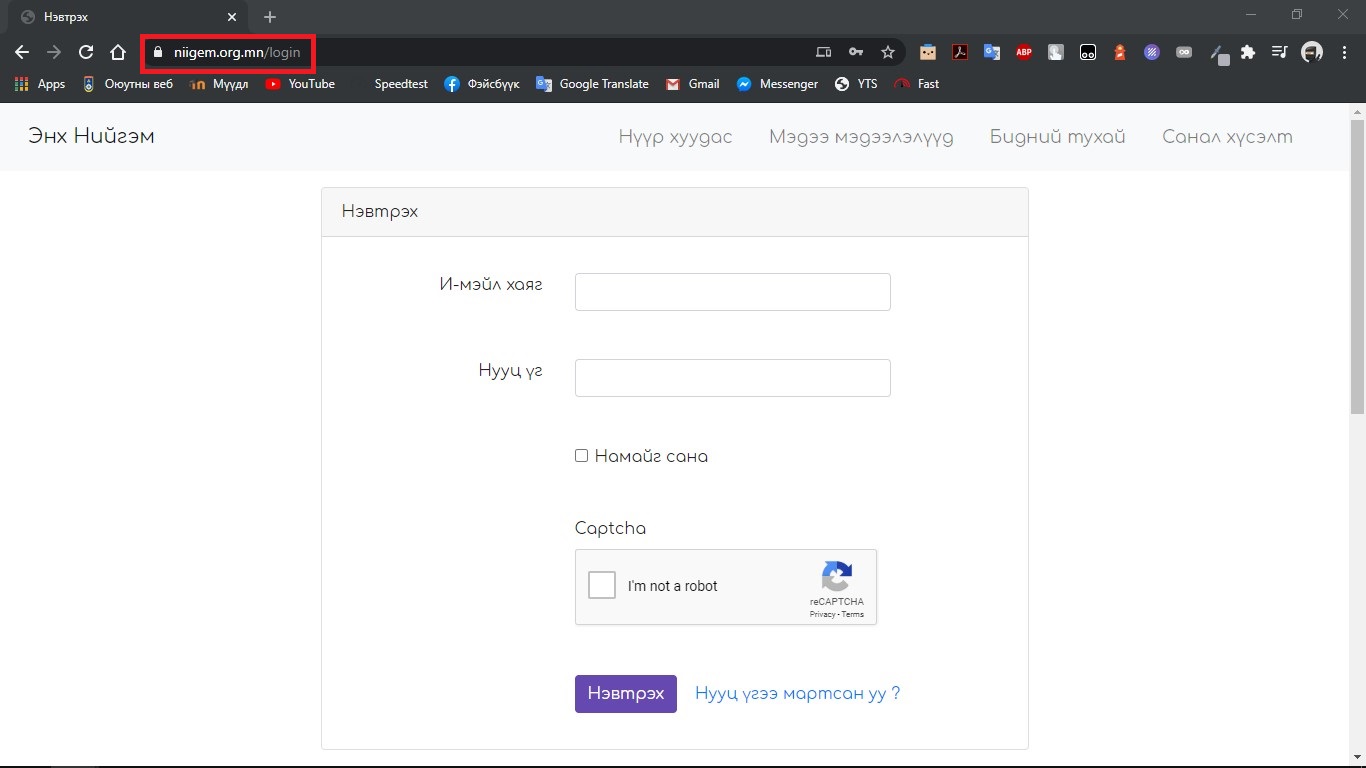Open the Adblock Plus (ABP) extension
1366x768 pixels.
click(1024, 52)
